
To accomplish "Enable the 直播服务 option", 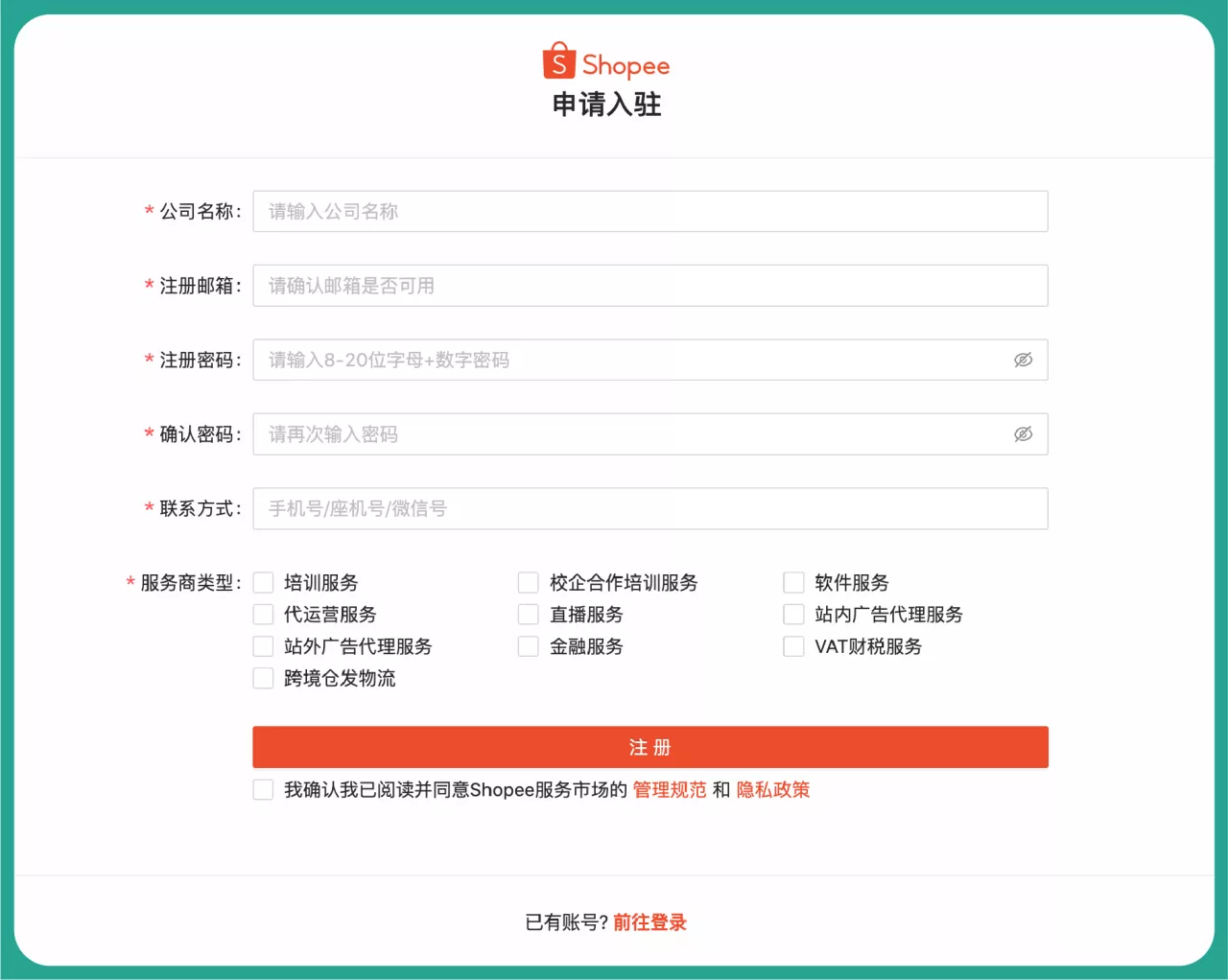I will pyautogui.click(x=528, y=614).
